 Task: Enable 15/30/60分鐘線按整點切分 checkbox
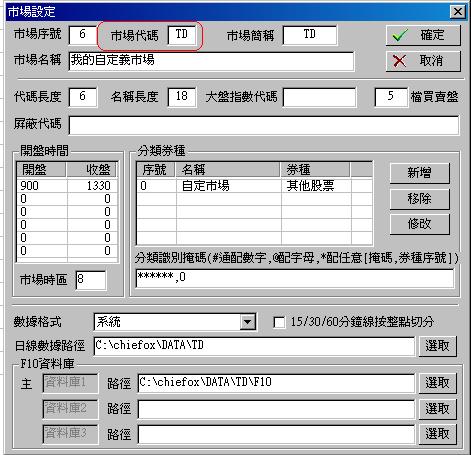279,322
